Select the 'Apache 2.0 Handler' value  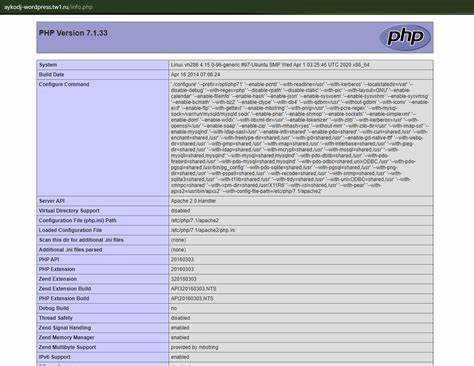(193, 201)
